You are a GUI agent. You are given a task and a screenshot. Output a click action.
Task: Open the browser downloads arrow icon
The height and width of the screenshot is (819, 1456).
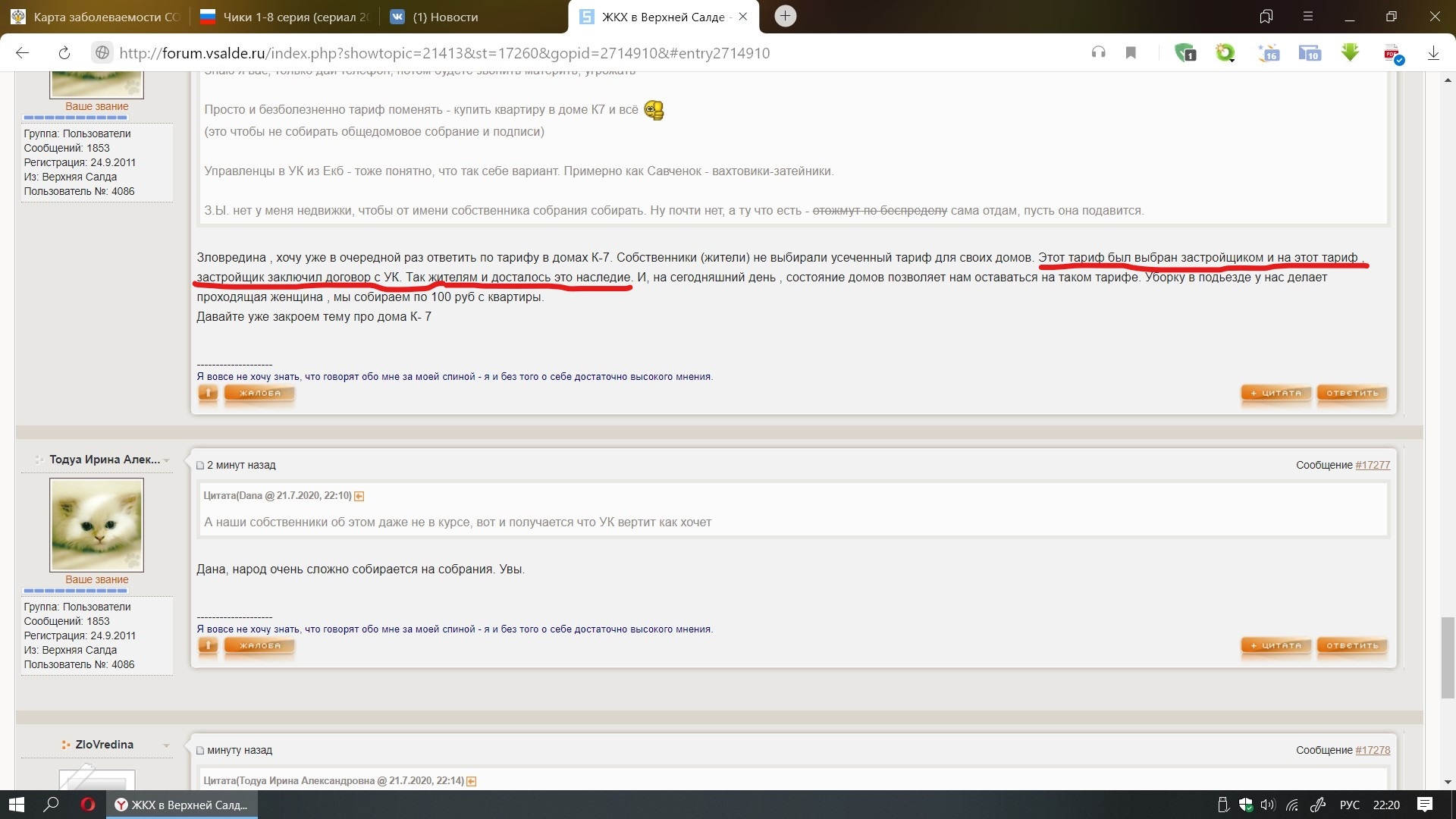(x=1433, y=53)
